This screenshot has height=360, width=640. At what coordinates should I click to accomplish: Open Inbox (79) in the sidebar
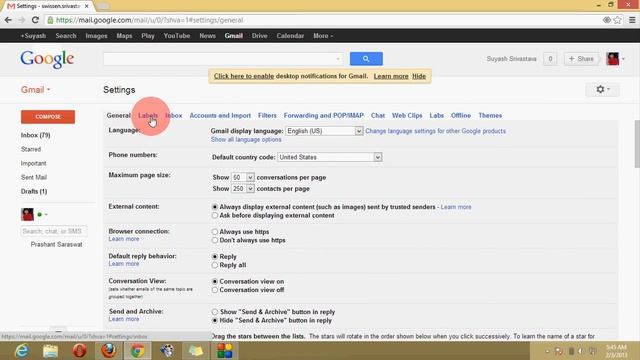pos(36,135)
